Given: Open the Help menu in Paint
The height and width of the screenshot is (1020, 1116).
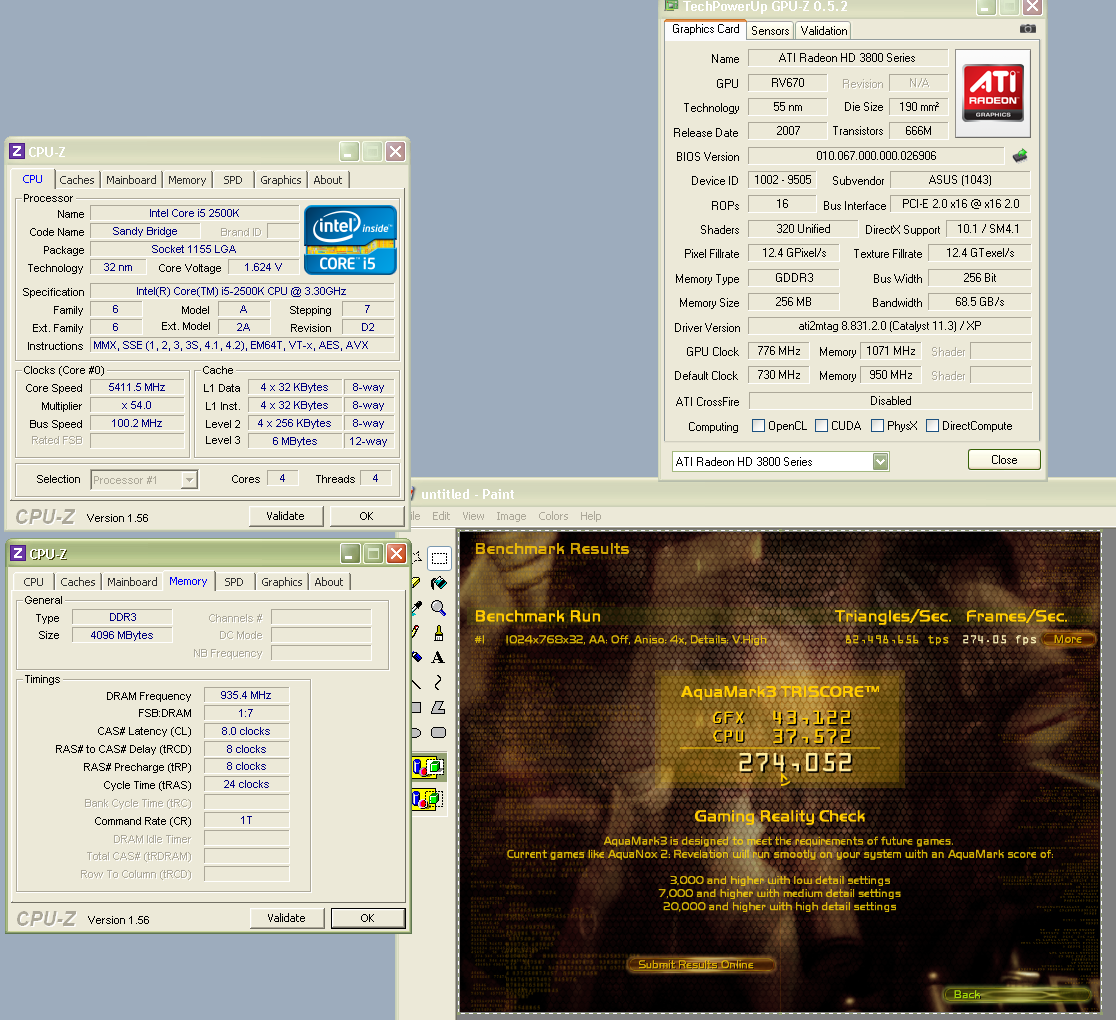Looking at the screenshot, I should click(590, 516).
